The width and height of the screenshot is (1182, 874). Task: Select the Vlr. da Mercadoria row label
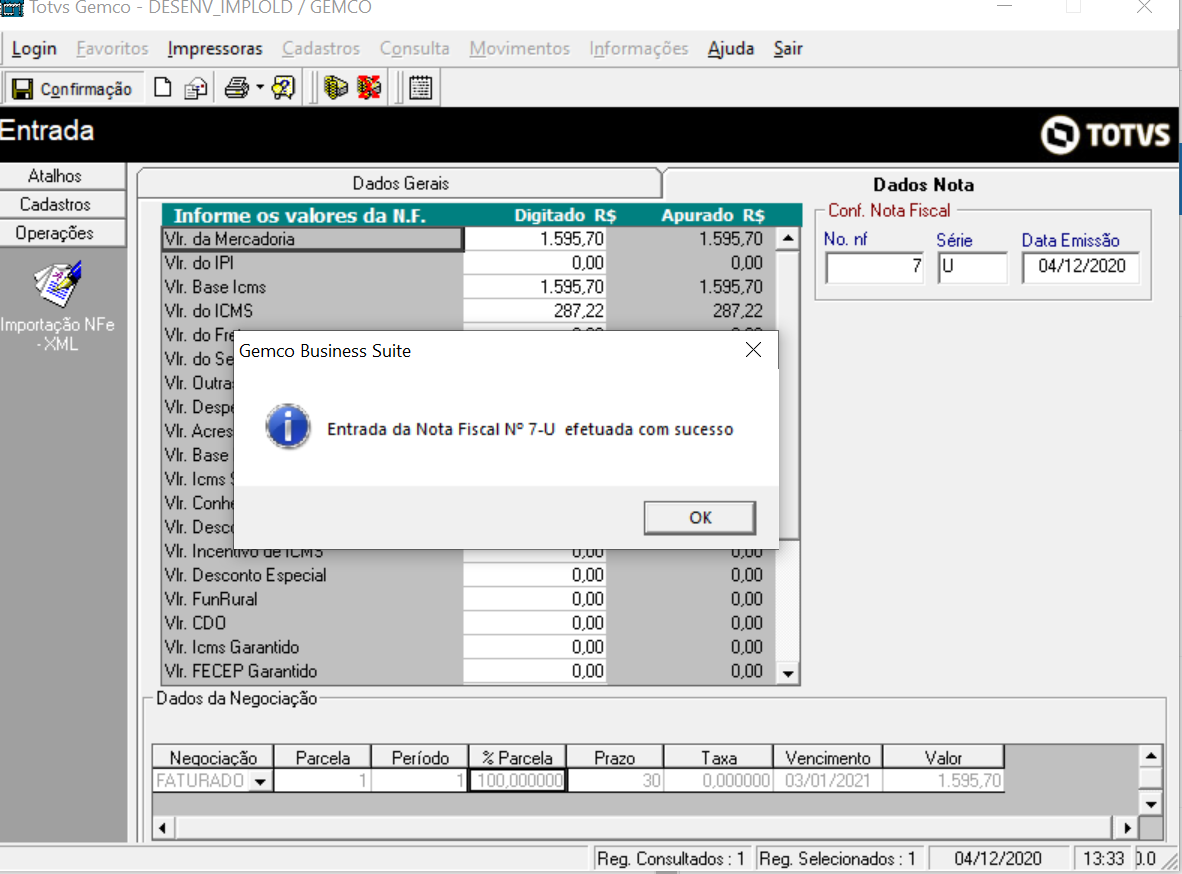[x=313, y=239]
